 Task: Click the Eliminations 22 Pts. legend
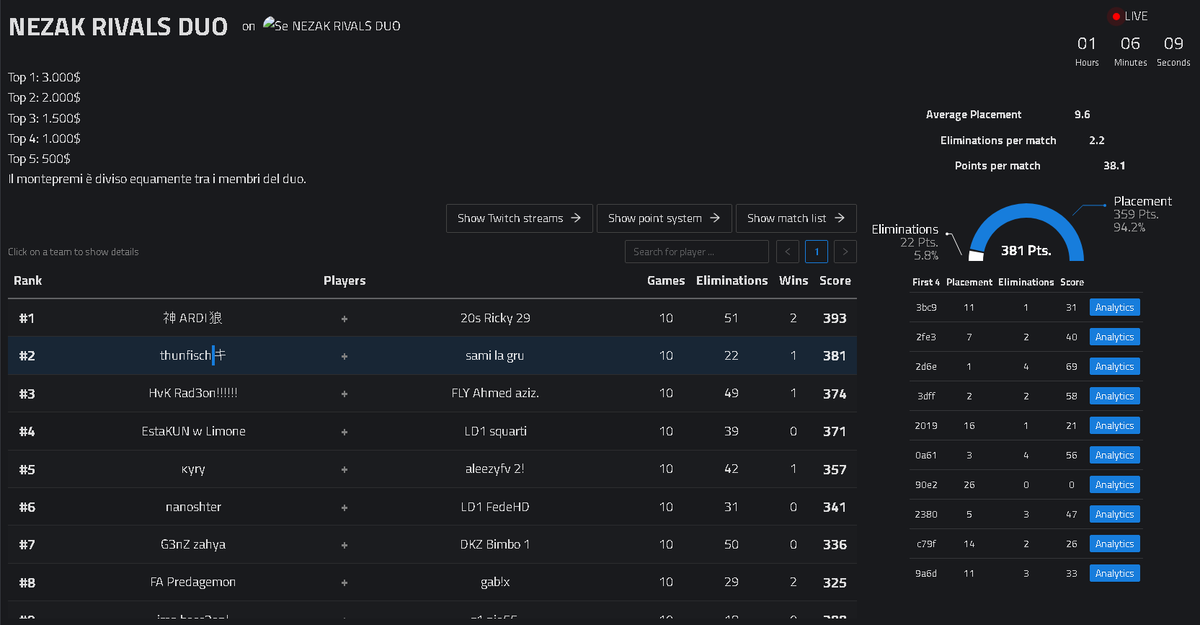click(905, 242)
